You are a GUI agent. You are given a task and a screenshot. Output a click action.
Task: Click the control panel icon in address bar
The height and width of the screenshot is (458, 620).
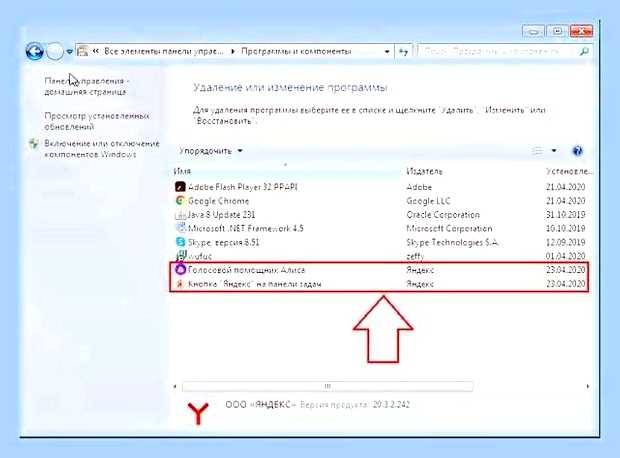(83, 51)
